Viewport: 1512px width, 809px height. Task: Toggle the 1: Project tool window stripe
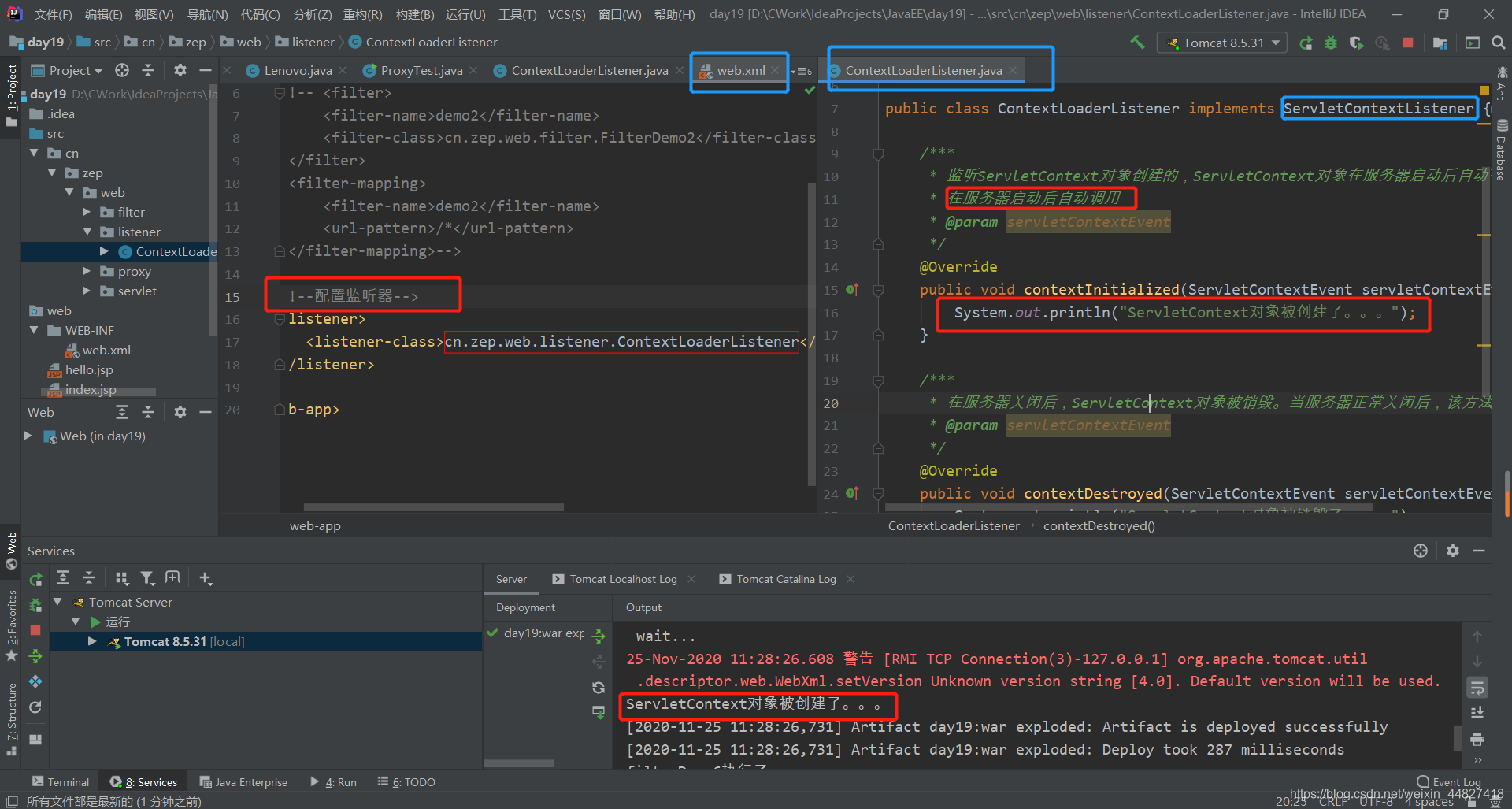click(x=11, y=95)
